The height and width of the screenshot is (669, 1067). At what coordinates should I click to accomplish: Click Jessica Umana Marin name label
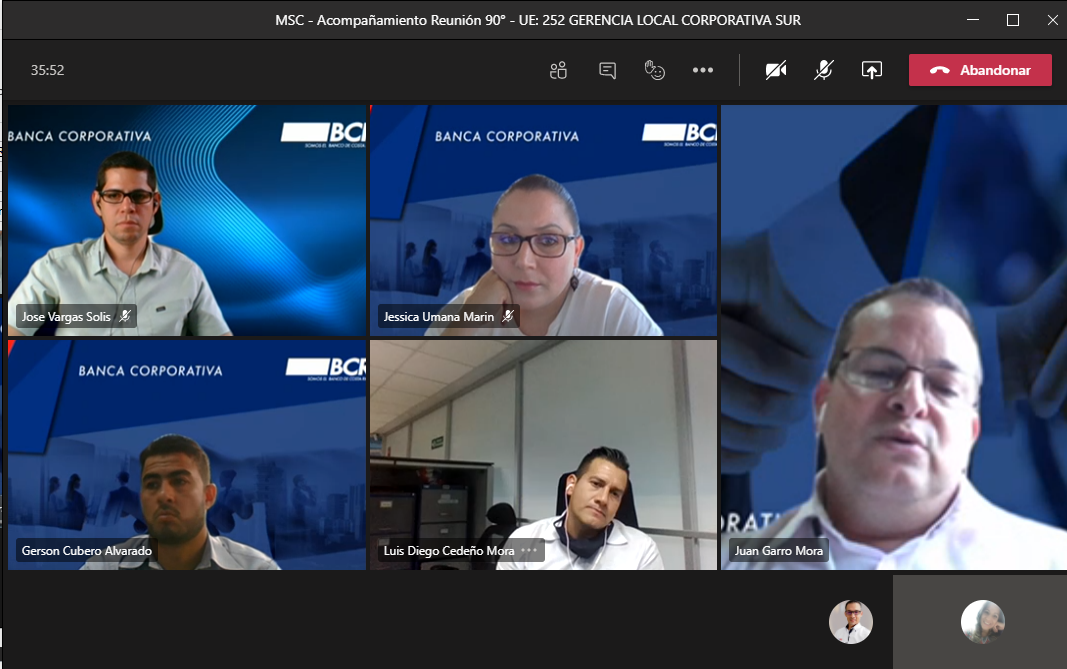[439, 316]
